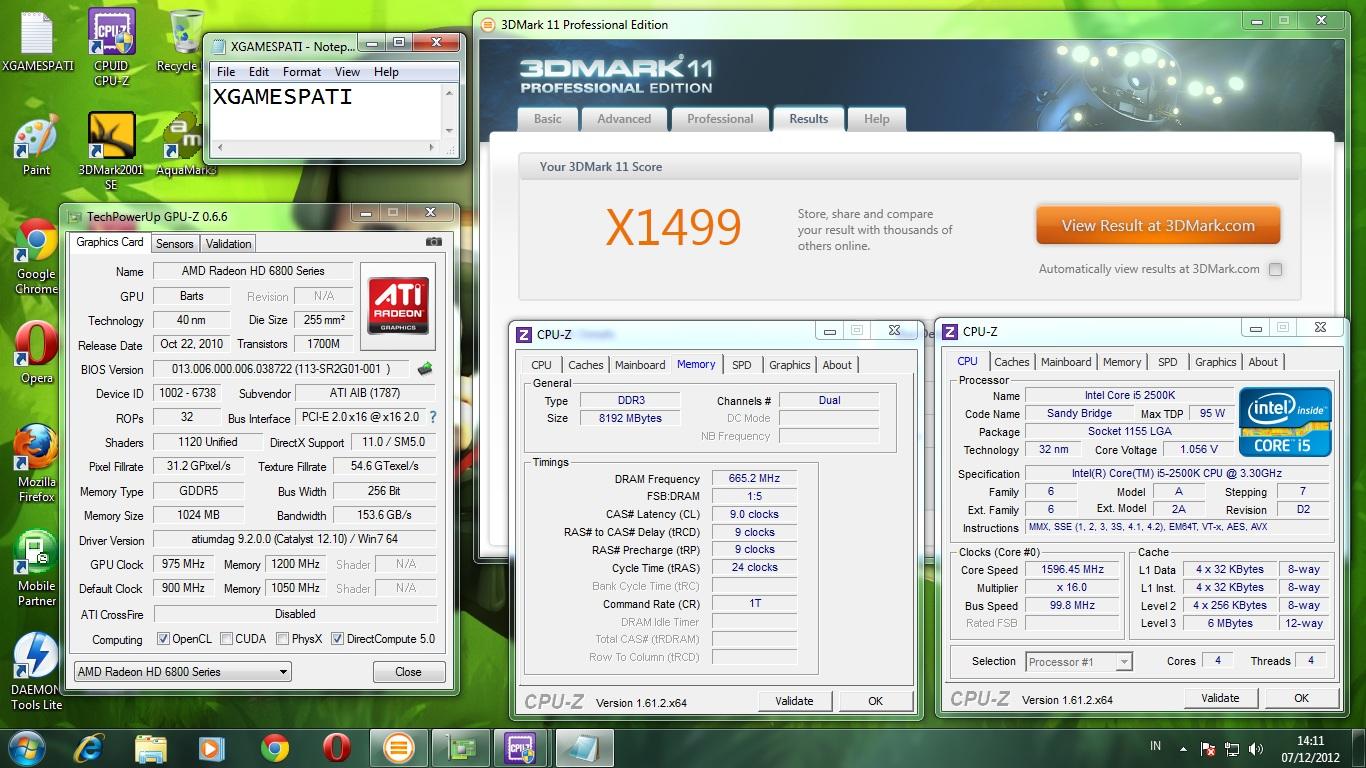
Task: Open Windows Explorer from taskbar
Action: coord(151,747)
